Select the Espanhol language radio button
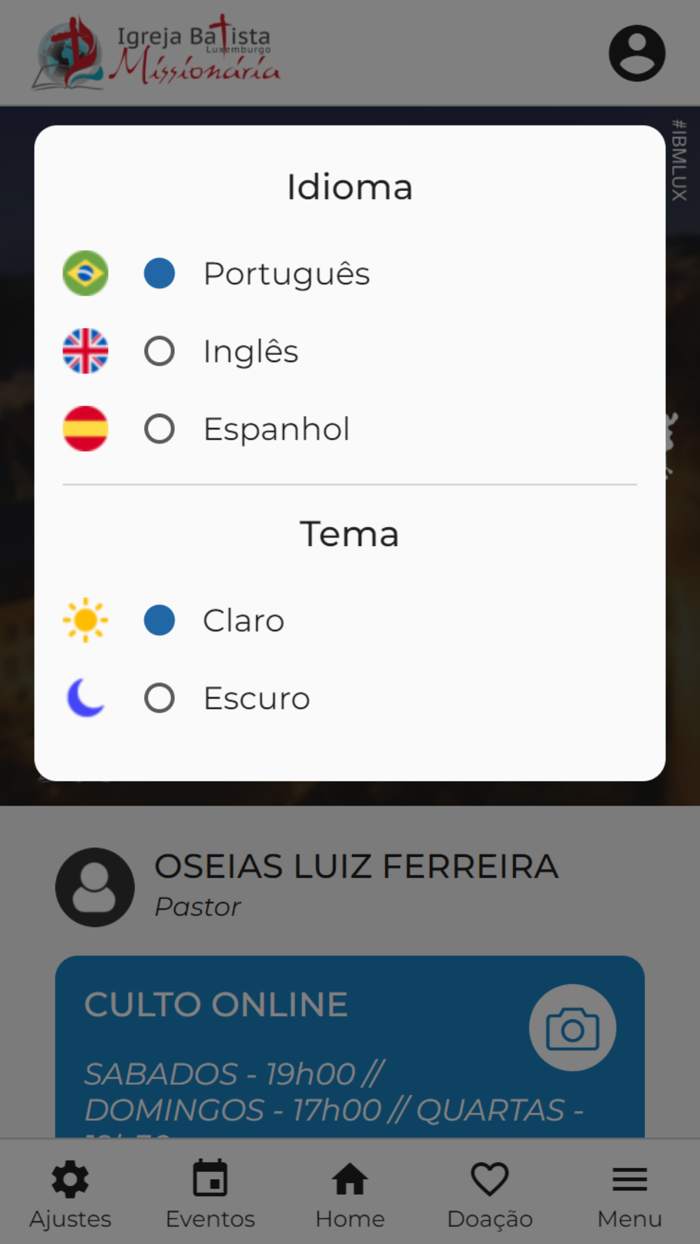The height and width of the screenshot is (1244, 700). click(x=159, y=428)
